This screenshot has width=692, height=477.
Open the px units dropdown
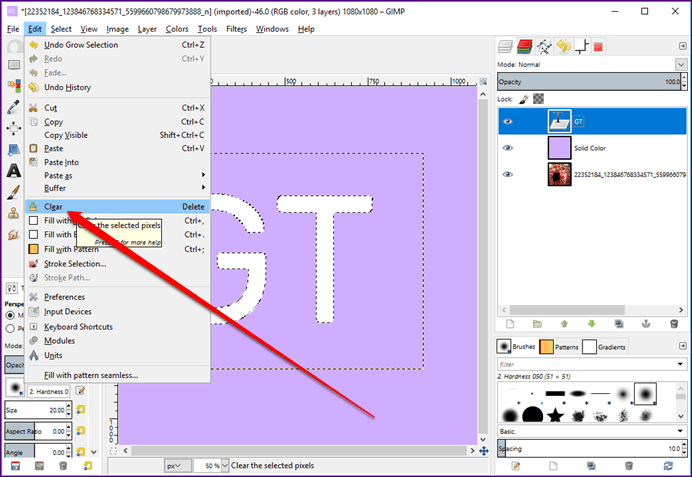[178, 466]
